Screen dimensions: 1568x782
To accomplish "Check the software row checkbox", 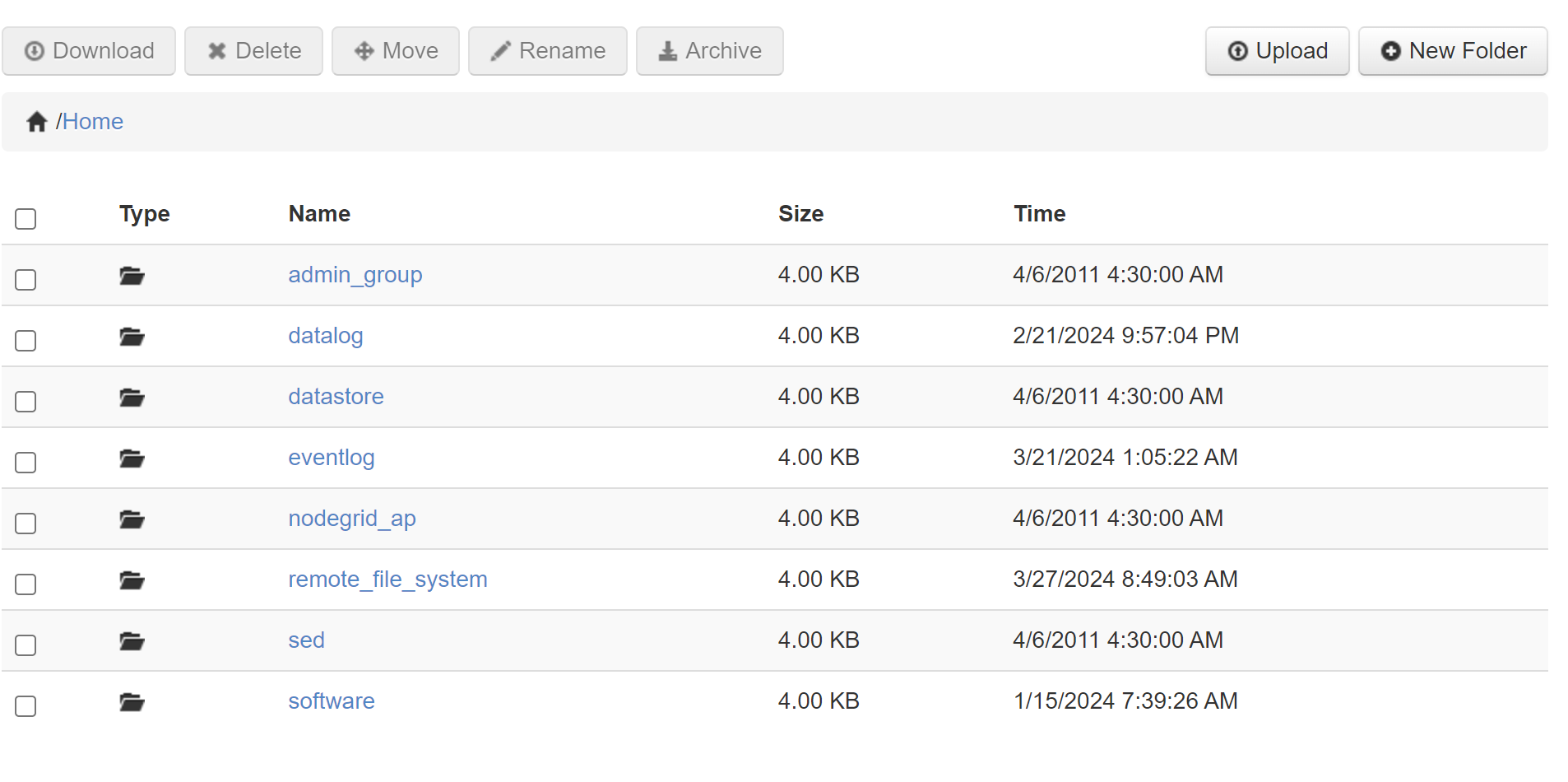I will pos(26,706).
